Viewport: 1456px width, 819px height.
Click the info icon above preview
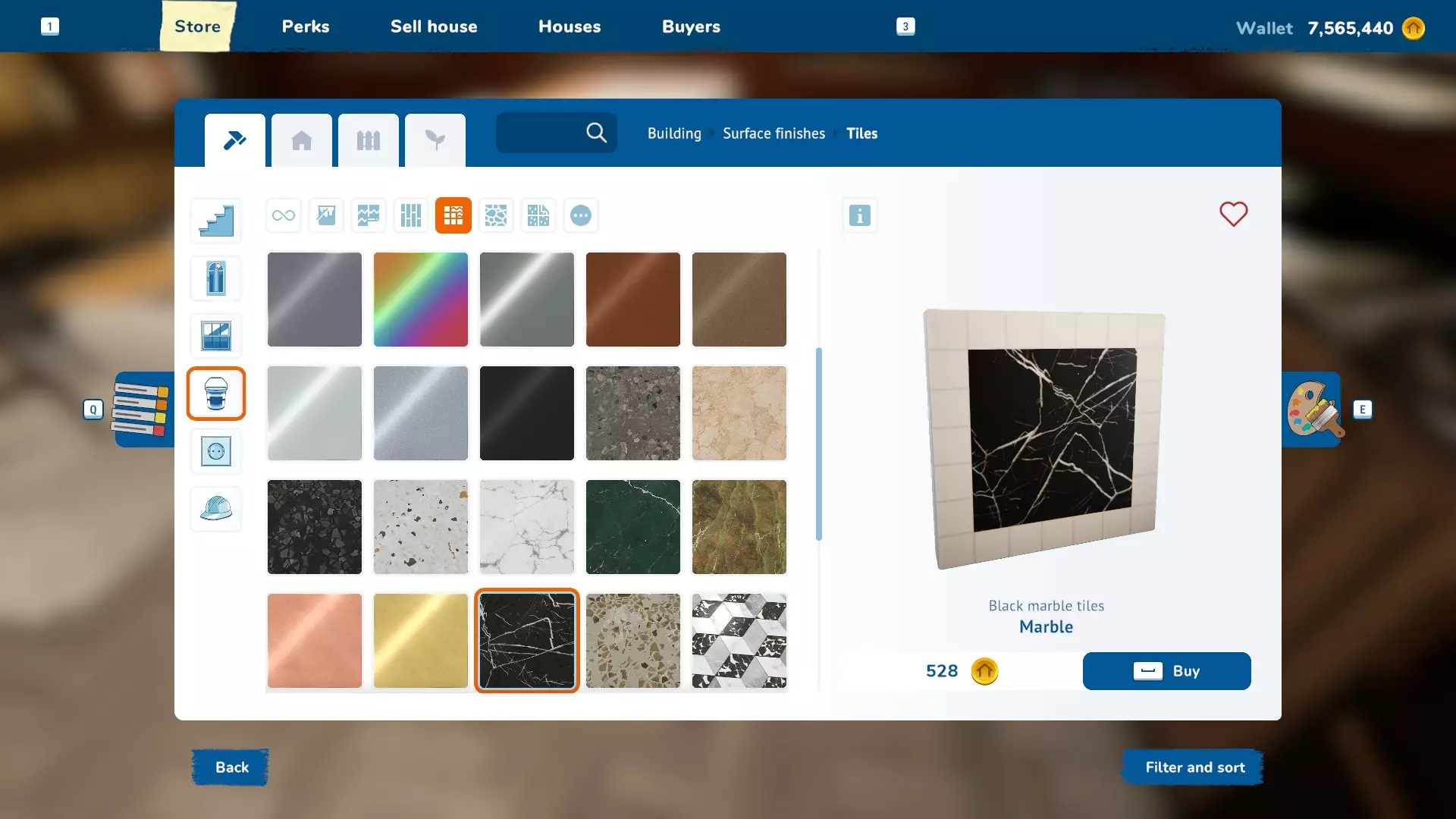pos(859,215)
